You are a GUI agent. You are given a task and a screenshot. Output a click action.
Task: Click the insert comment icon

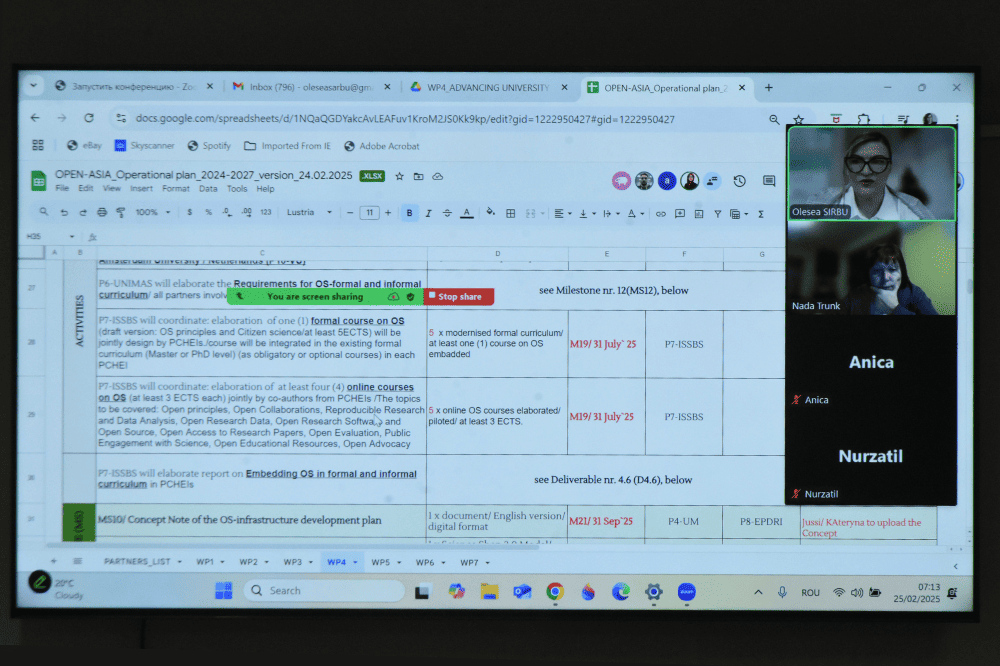680,214
